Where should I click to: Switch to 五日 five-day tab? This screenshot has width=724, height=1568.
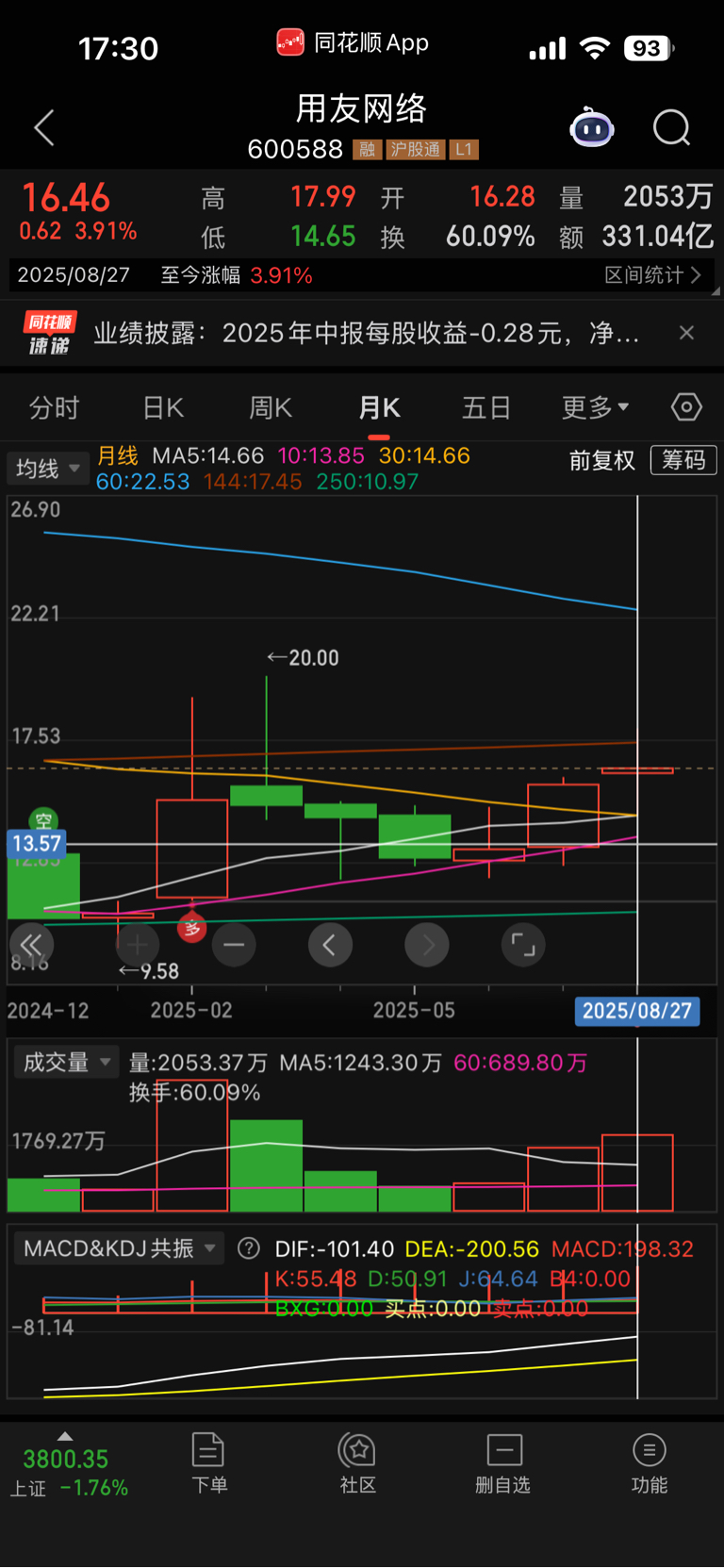pyautogui.click(x=486, y=407)
